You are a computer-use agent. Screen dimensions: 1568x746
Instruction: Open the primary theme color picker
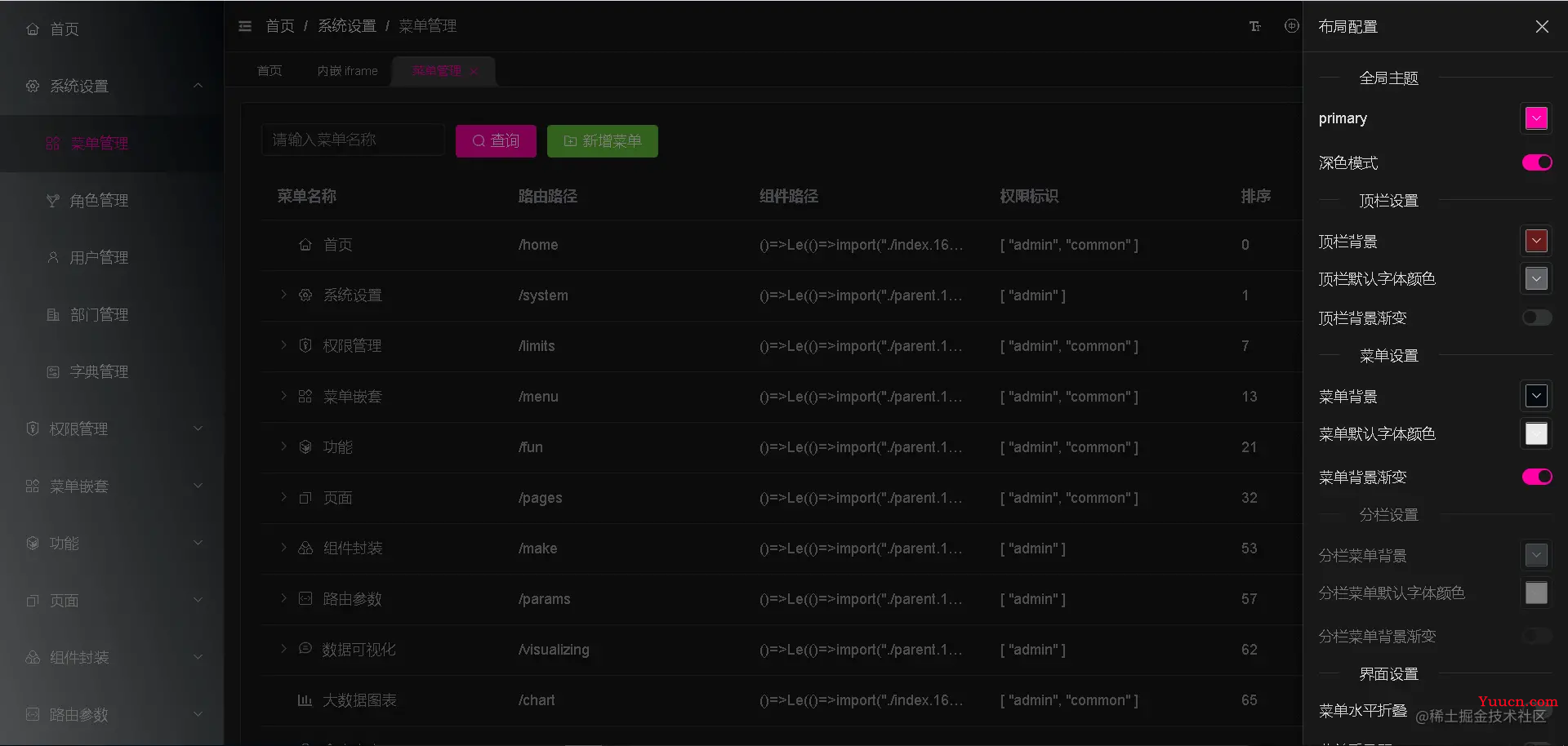1536,118
